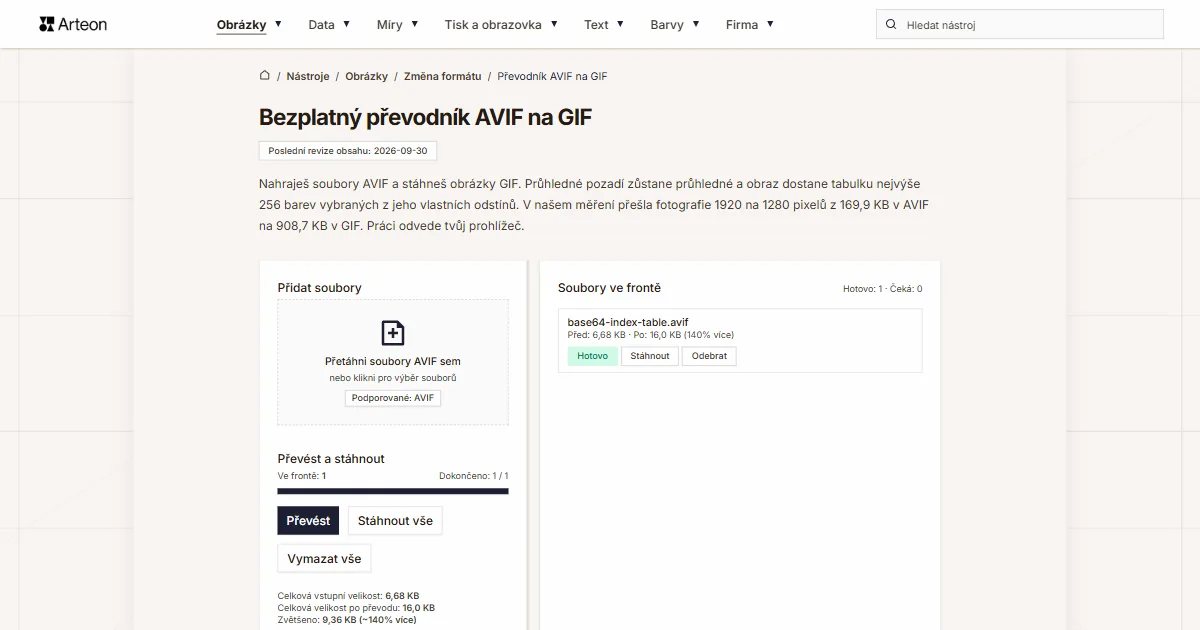The image size is (1200, 630).
Task: Click the 'Ve frontě: 1' text
Action: [x=302, y=476]
